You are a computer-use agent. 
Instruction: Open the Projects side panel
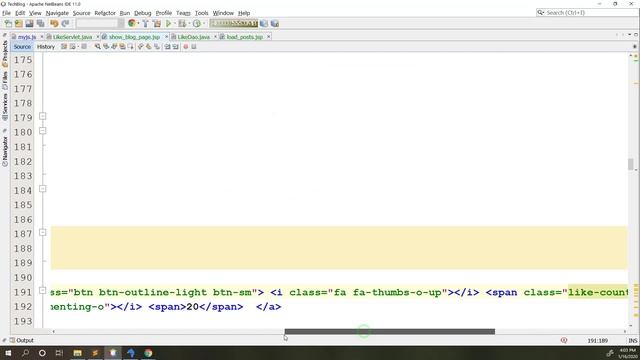tap(5, 53)
